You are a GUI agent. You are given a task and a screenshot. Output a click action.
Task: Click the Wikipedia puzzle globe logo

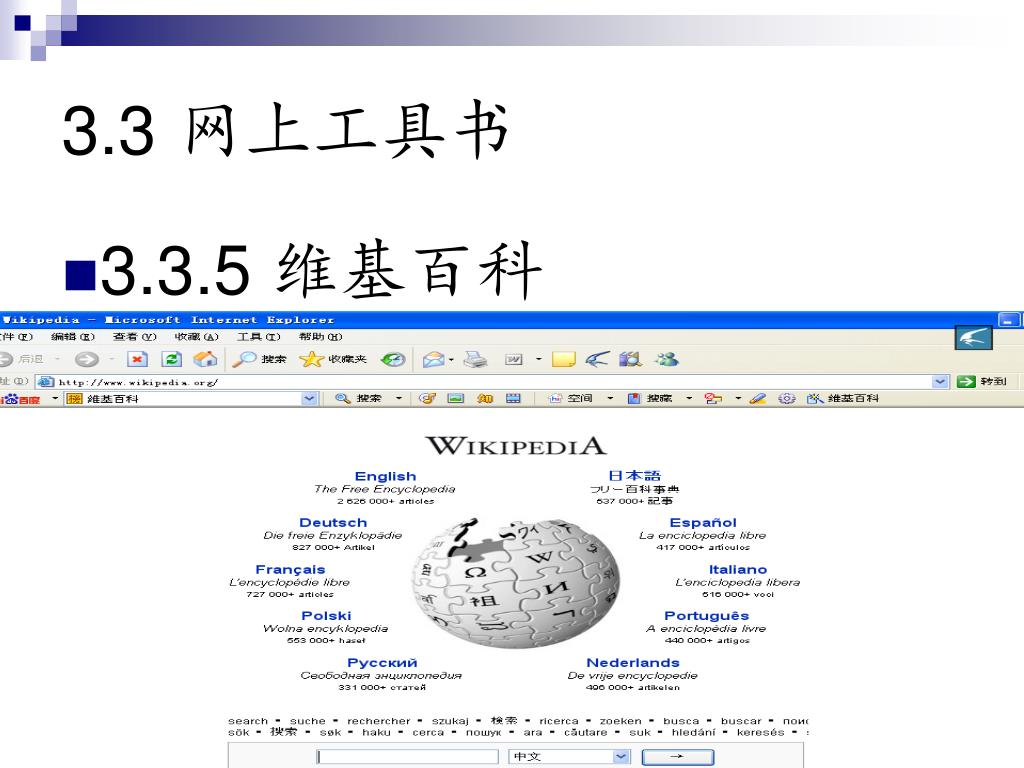[516, 581]
